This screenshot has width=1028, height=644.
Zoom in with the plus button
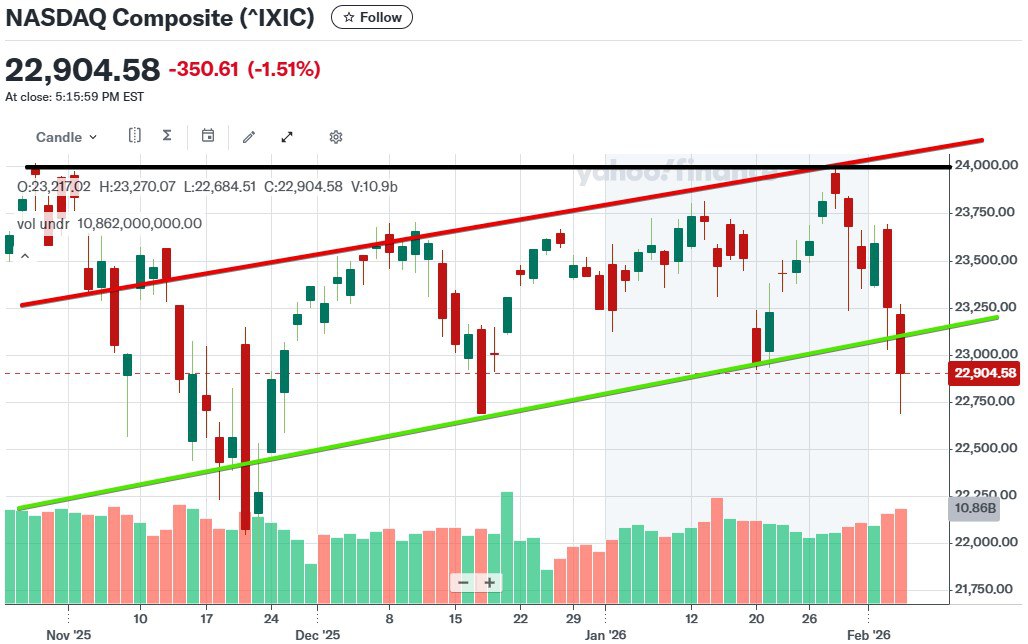489,582
